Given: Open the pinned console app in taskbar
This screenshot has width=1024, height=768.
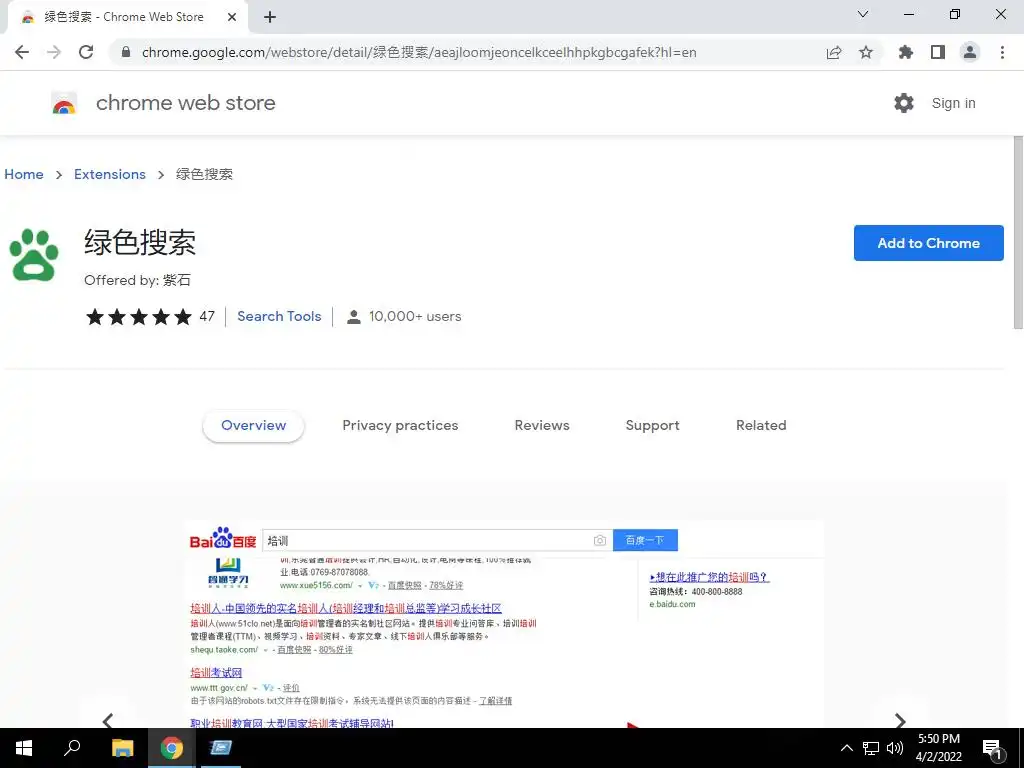Looking at the screenshot, I should pyautogui.click(x=221, y=748).
